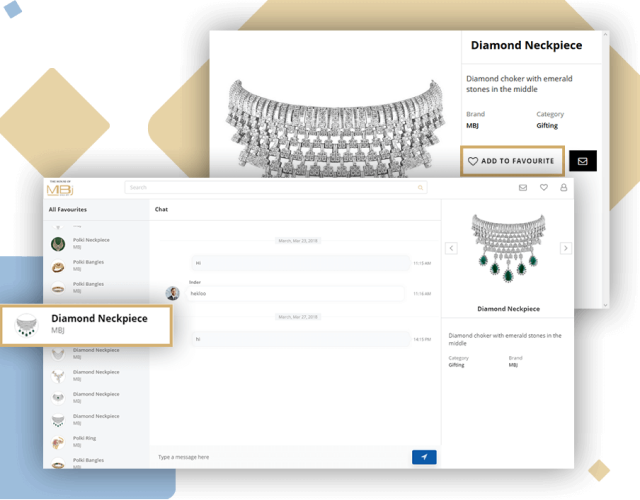Send message with paper plane button
This screenshot has width=640, height=500.
(424, 457)
